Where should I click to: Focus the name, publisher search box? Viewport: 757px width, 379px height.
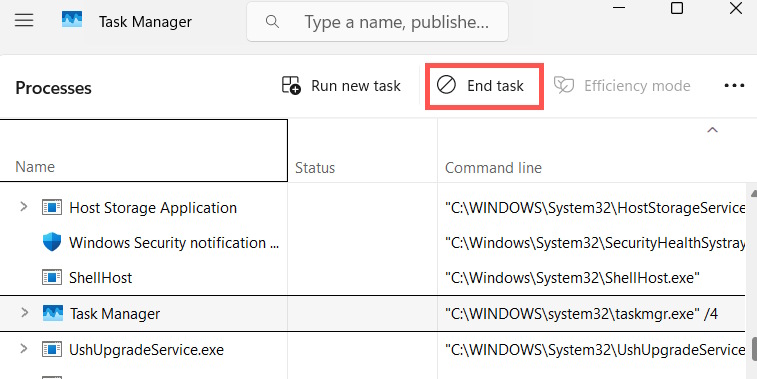(377, 22)
